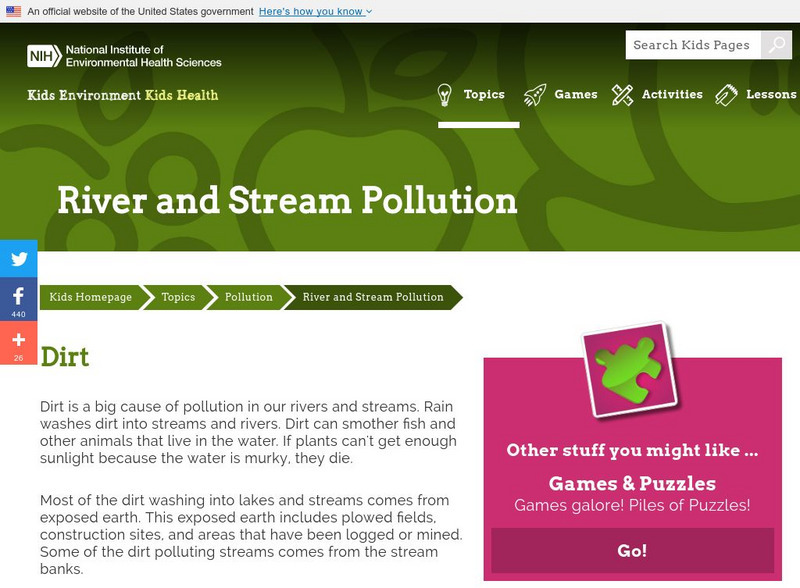Click the NIH logo badge
Image resolution: width=800 pixels, height=588 pixels.
(44, 55)
